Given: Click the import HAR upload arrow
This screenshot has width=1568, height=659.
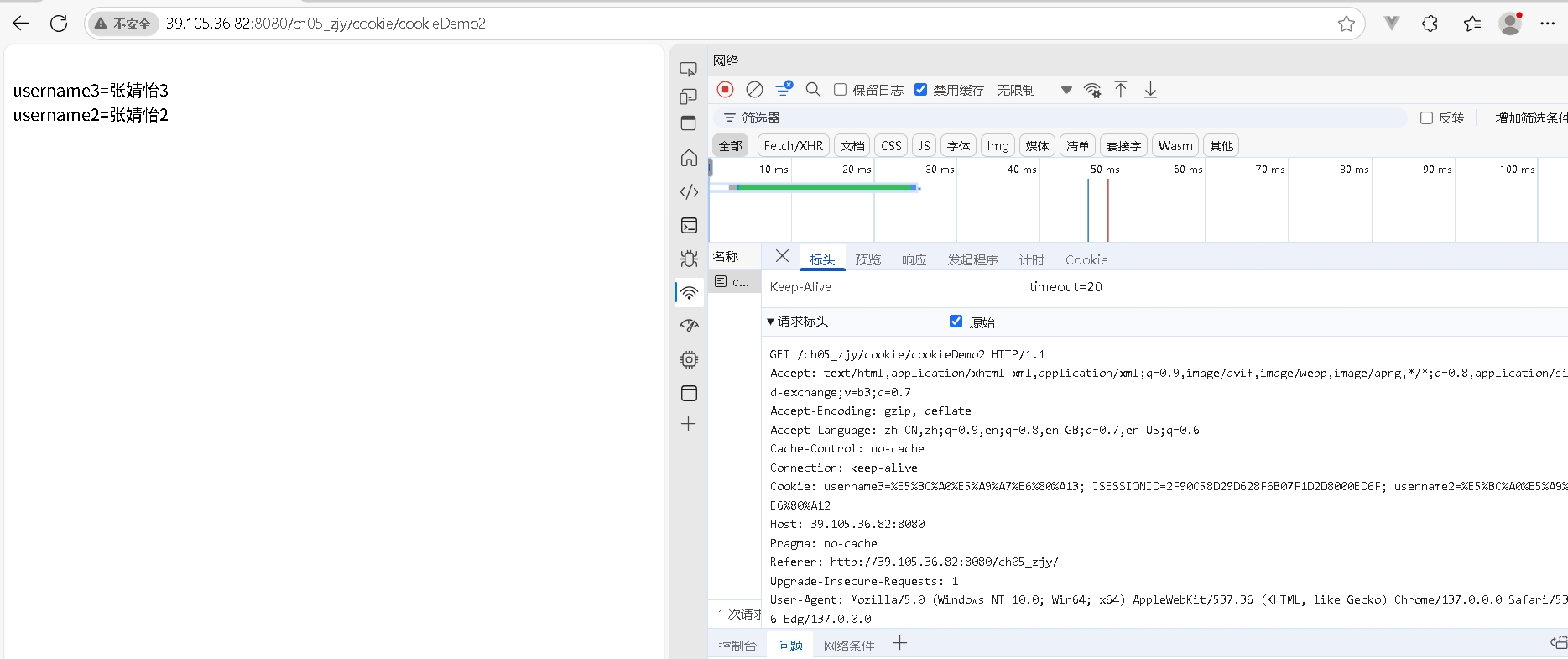Looking at the screenshot, I should coord(1121,90).
